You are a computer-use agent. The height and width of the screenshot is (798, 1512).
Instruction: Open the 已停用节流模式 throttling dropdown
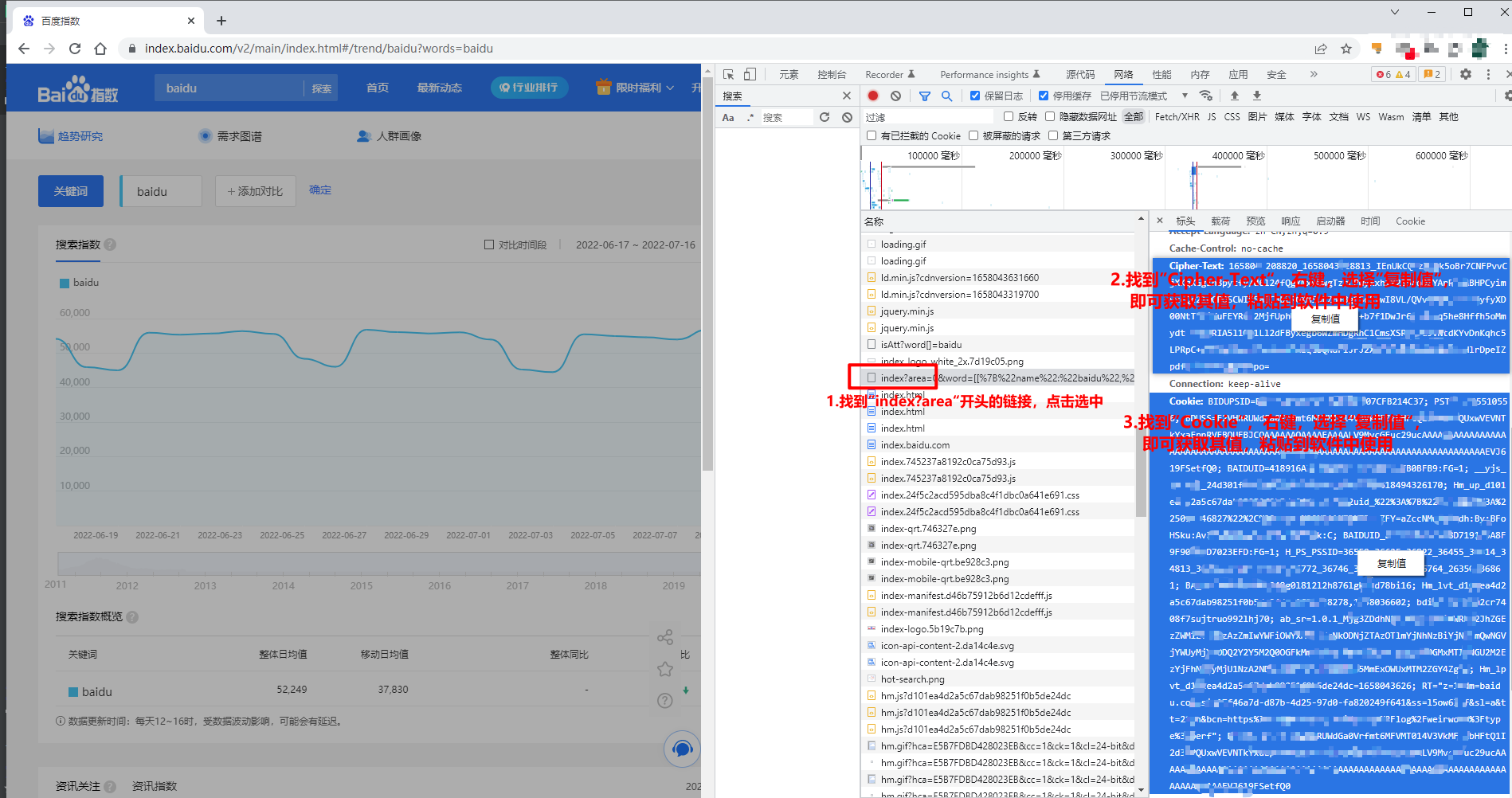(x=1143, y=96)
